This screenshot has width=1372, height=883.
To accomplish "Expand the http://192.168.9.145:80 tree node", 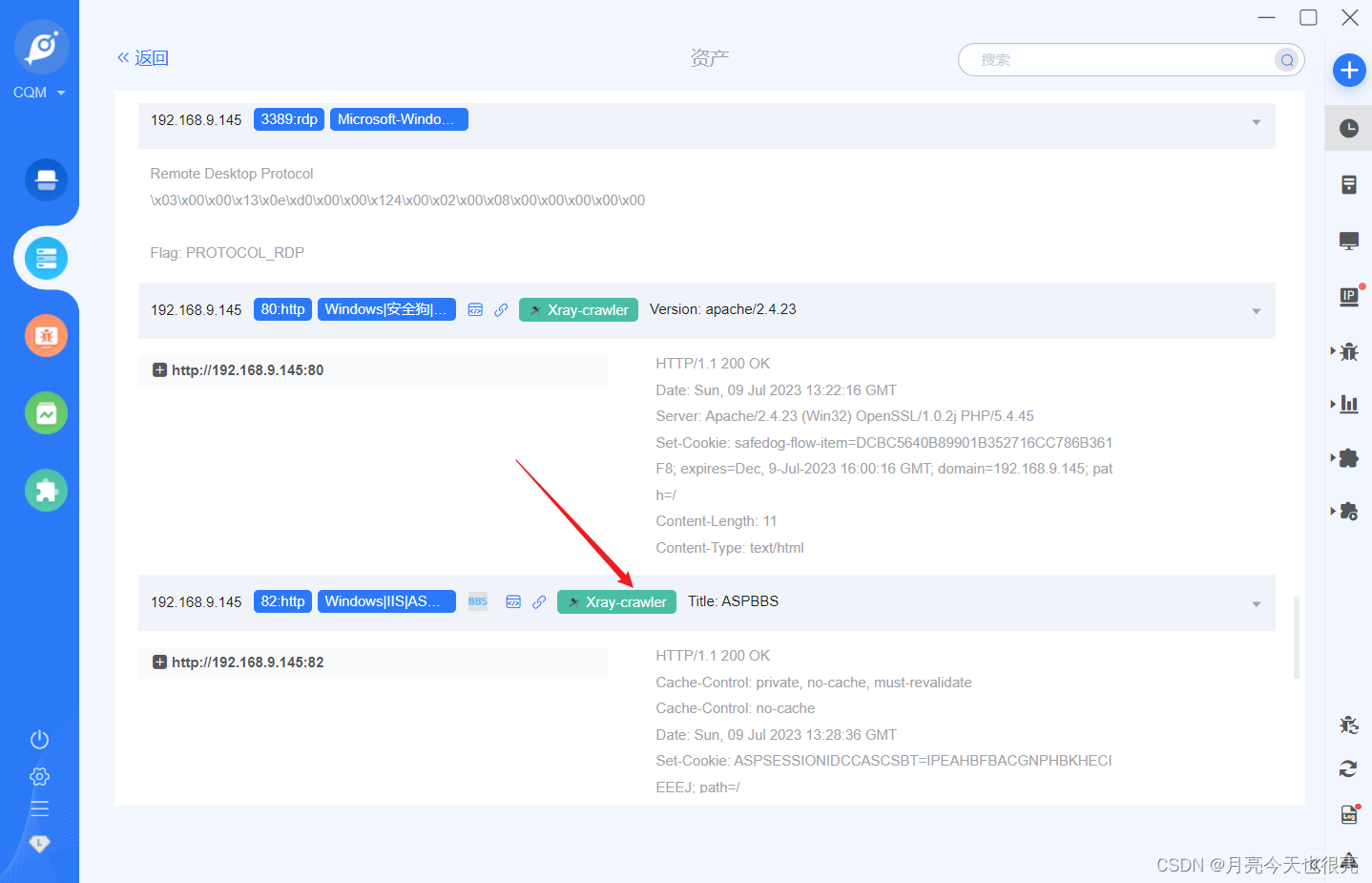I will (x=159, y=370).
